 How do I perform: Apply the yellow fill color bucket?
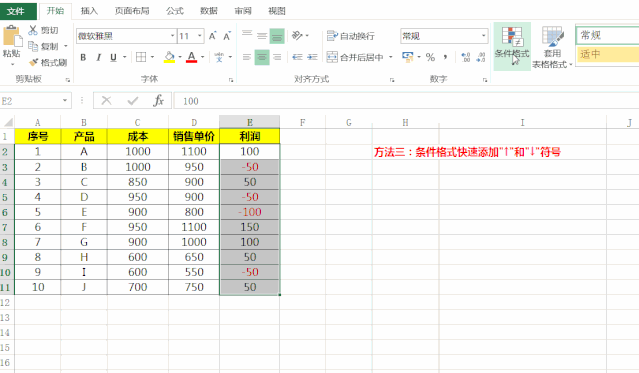point(170,57)
